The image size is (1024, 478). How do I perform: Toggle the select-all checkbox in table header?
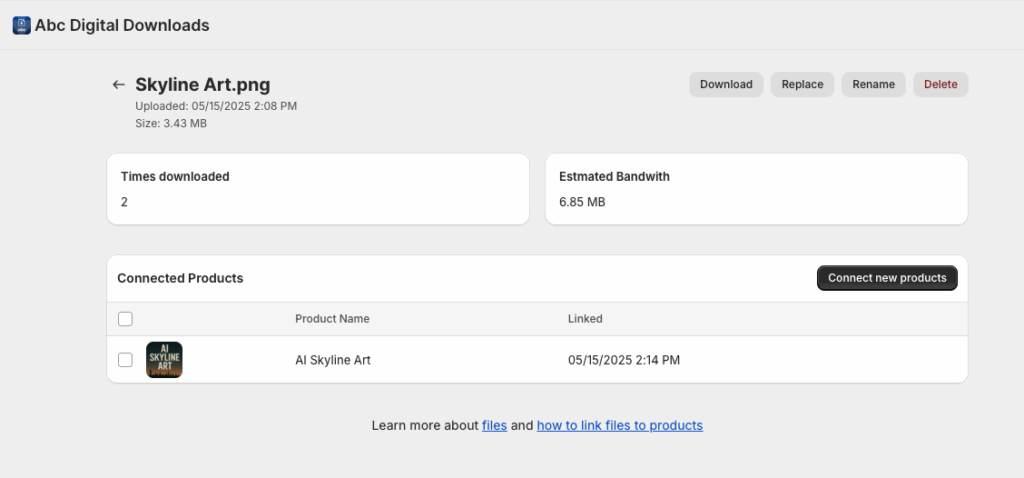click(x=125, y=319)
